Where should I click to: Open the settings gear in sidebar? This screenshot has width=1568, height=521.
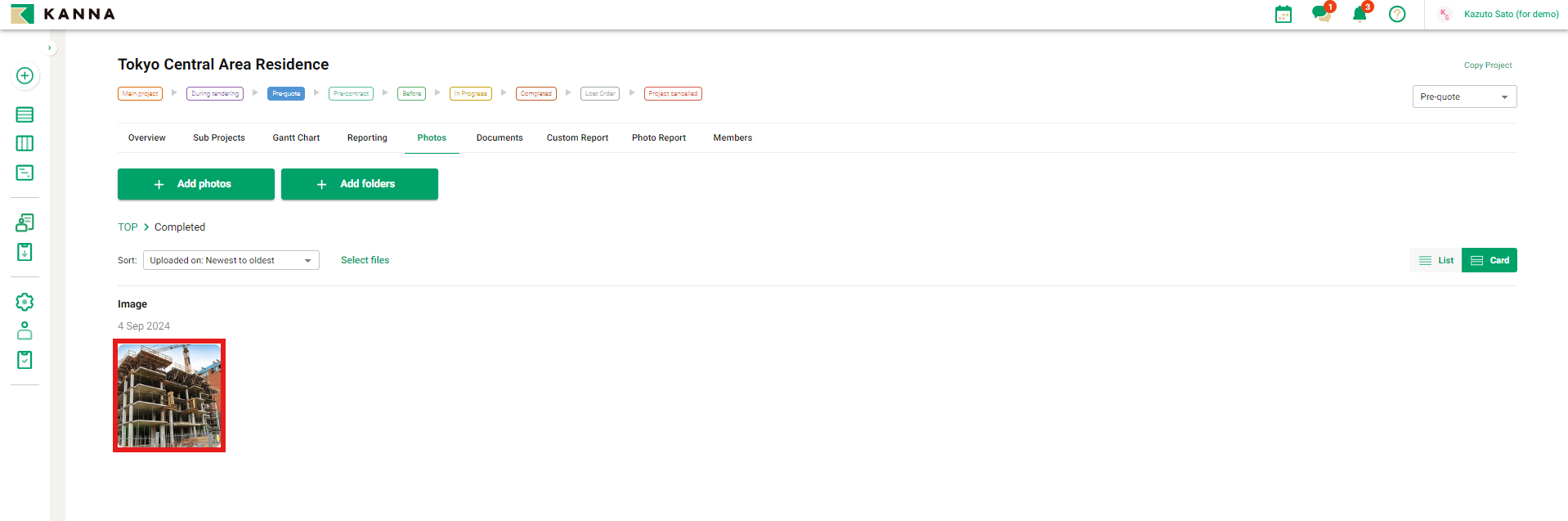pos(25,302)
